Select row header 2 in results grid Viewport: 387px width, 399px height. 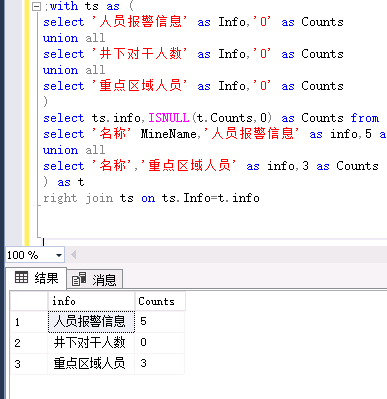tap(29, 343)
